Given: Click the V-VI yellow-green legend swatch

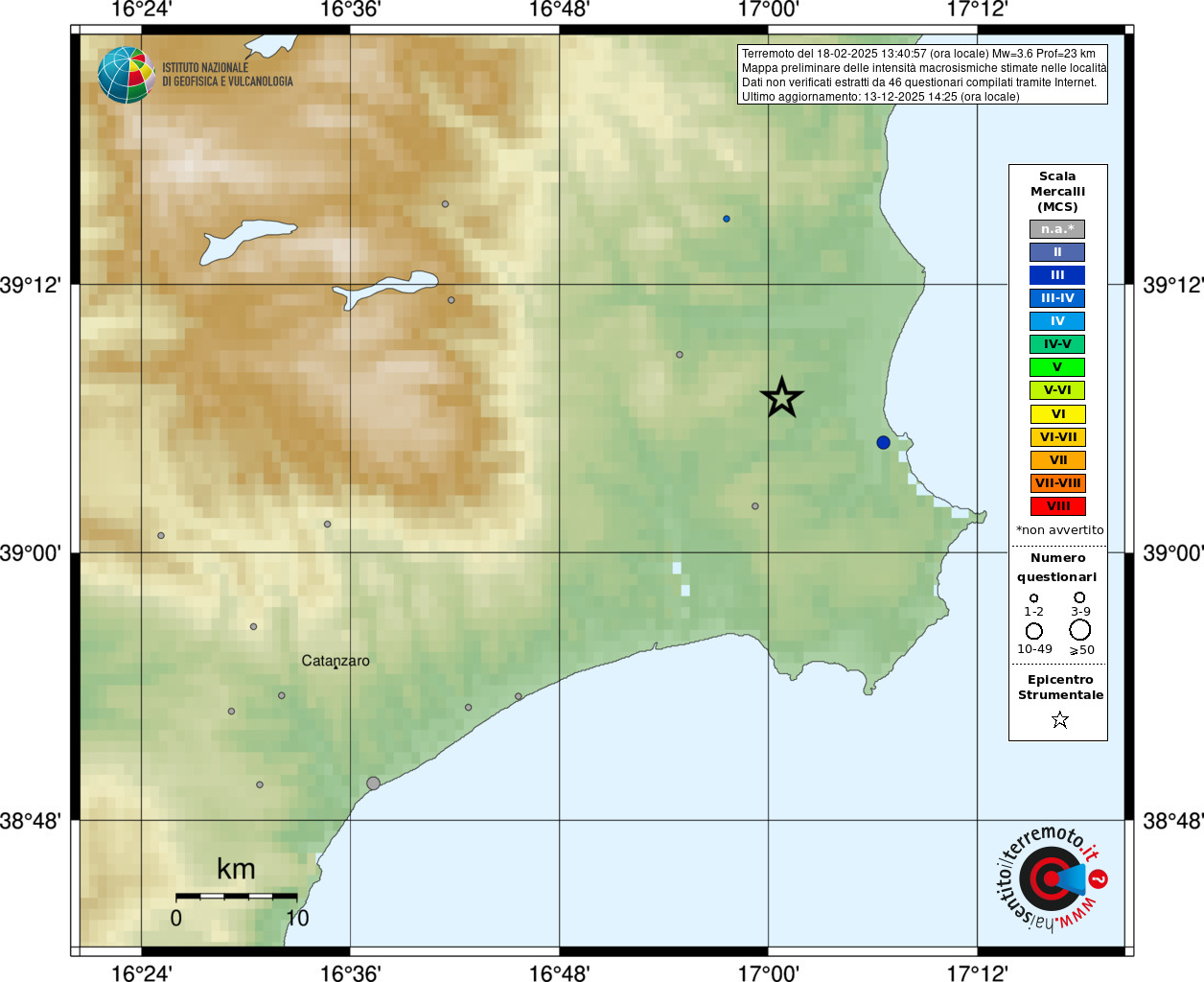Looking at the screenshot, I should tap(1057, 390).
